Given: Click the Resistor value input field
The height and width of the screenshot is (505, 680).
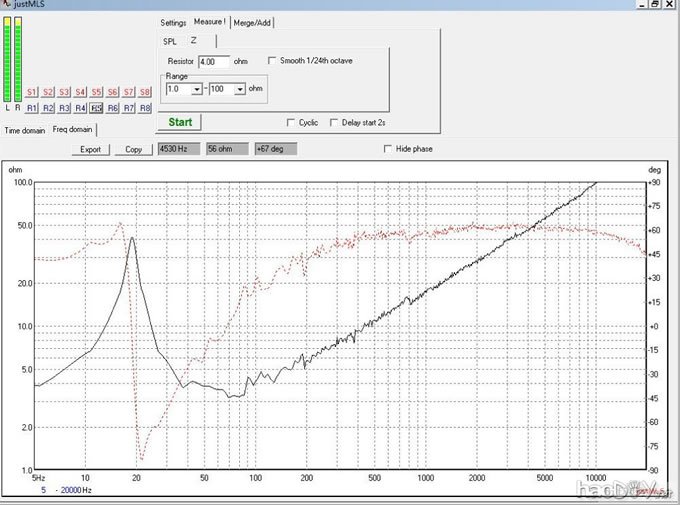Looking at the screenshot, I should [214, 61].
